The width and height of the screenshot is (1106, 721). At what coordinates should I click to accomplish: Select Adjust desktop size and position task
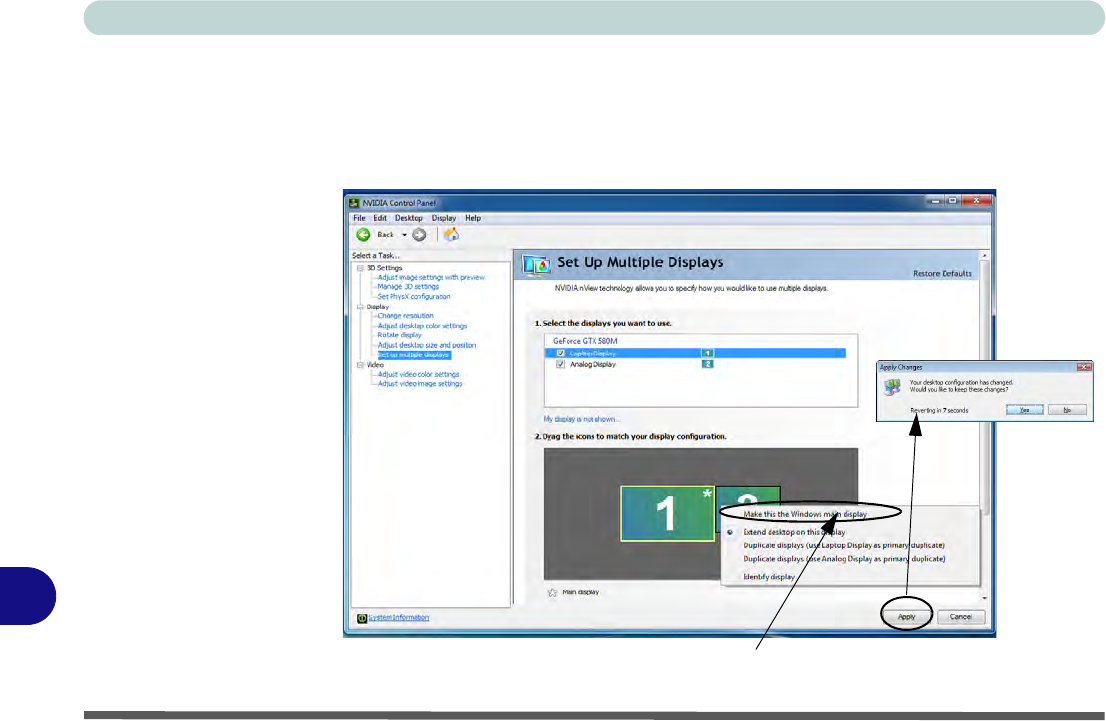[x=427, y=345]
